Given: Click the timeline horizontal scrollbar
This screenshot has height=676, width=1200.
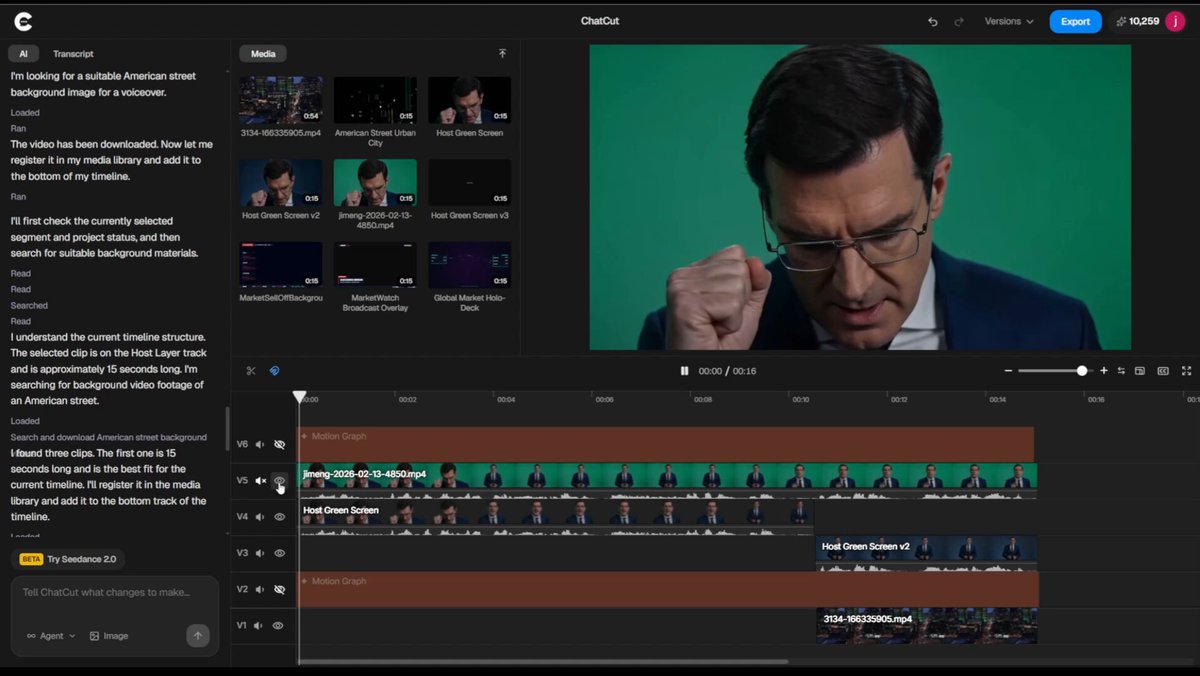Looking at the screenshot, I should tap(544, 661).
